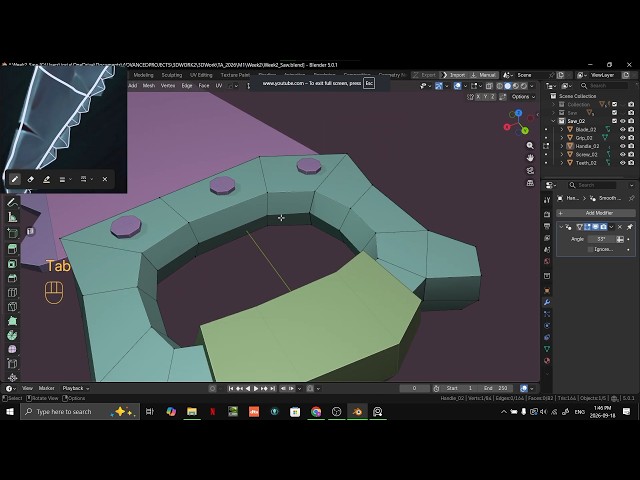640x480 pixels.
Task: Choose the pen in the annotation overlay
Action: click(x=15, y=179)
